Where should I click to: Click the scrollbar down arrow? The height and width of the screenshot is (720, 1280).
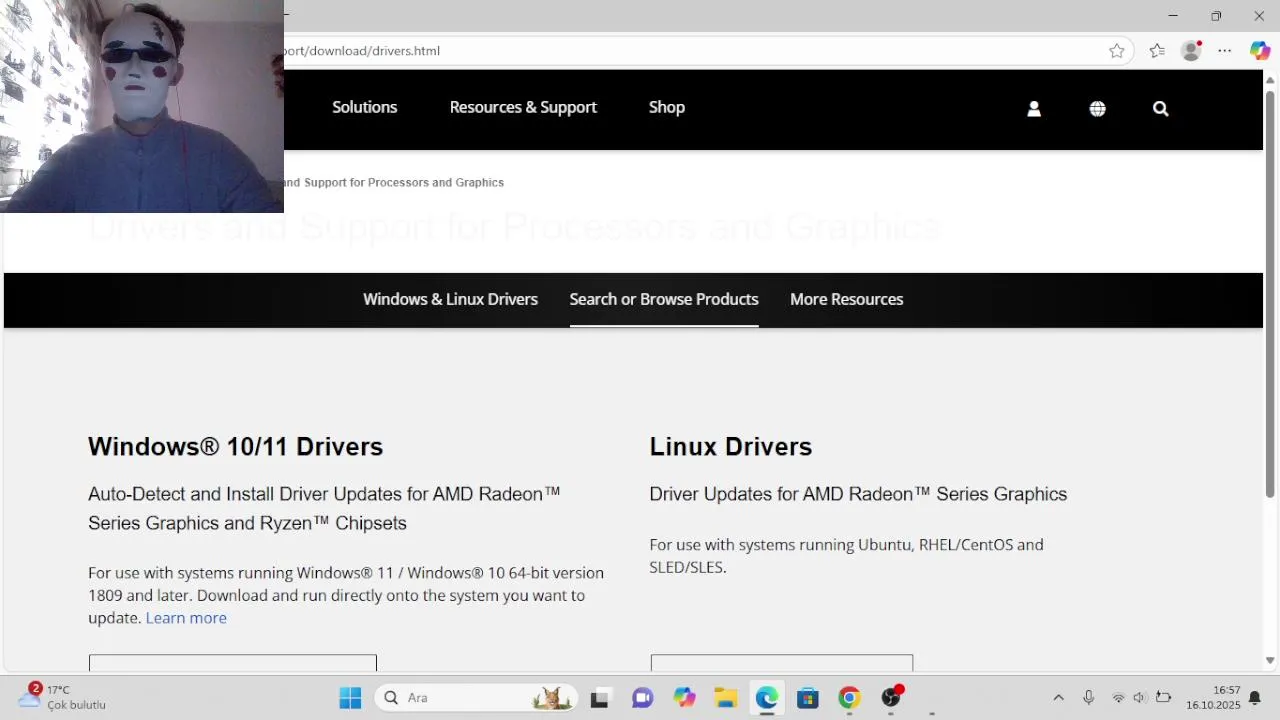pyautogui.click(x=1270, y=660)
